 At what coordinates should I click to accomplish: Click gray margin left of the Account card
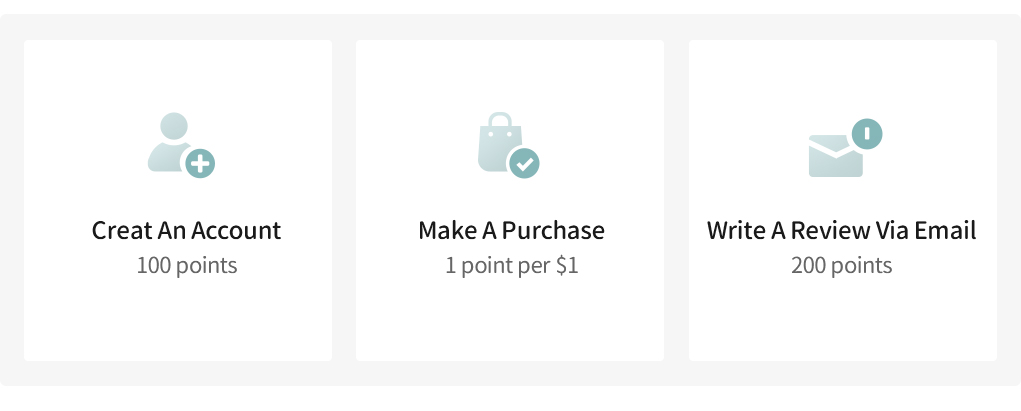coord(12,200)
